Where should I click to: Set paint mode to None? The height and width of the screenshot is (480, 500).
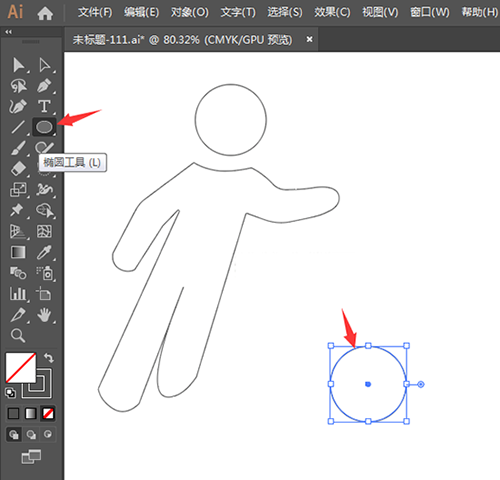(x=48, y=414)
